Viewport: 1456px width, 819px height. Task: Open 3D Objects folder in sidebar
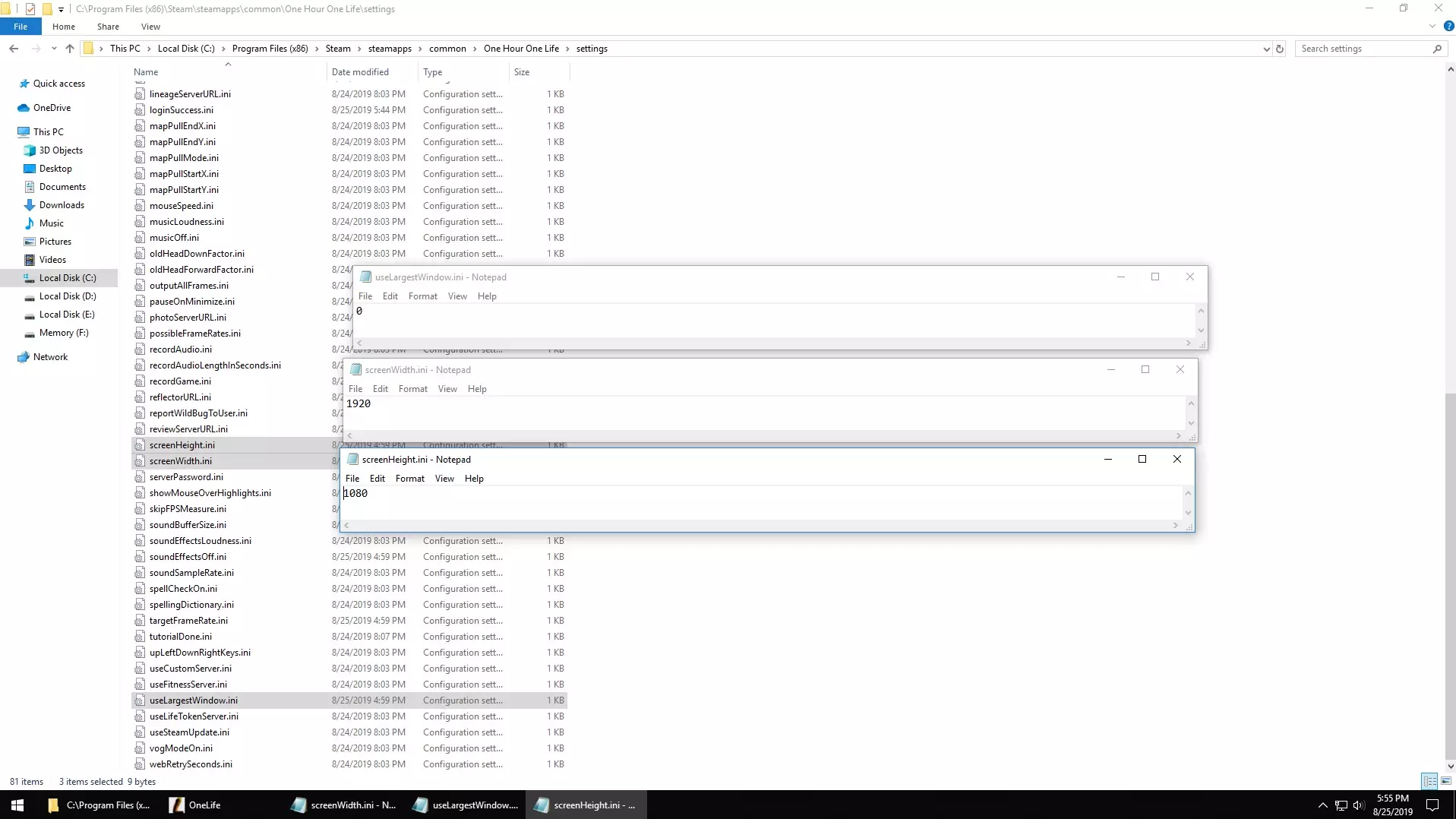61,150
